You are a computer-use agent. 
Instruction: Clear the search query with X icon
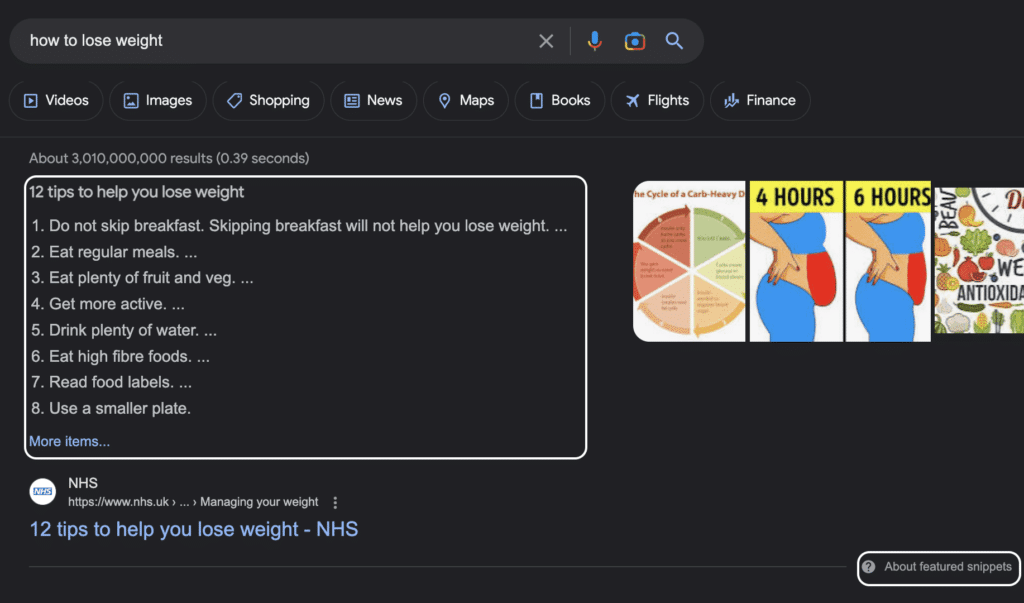pos(546,41)
